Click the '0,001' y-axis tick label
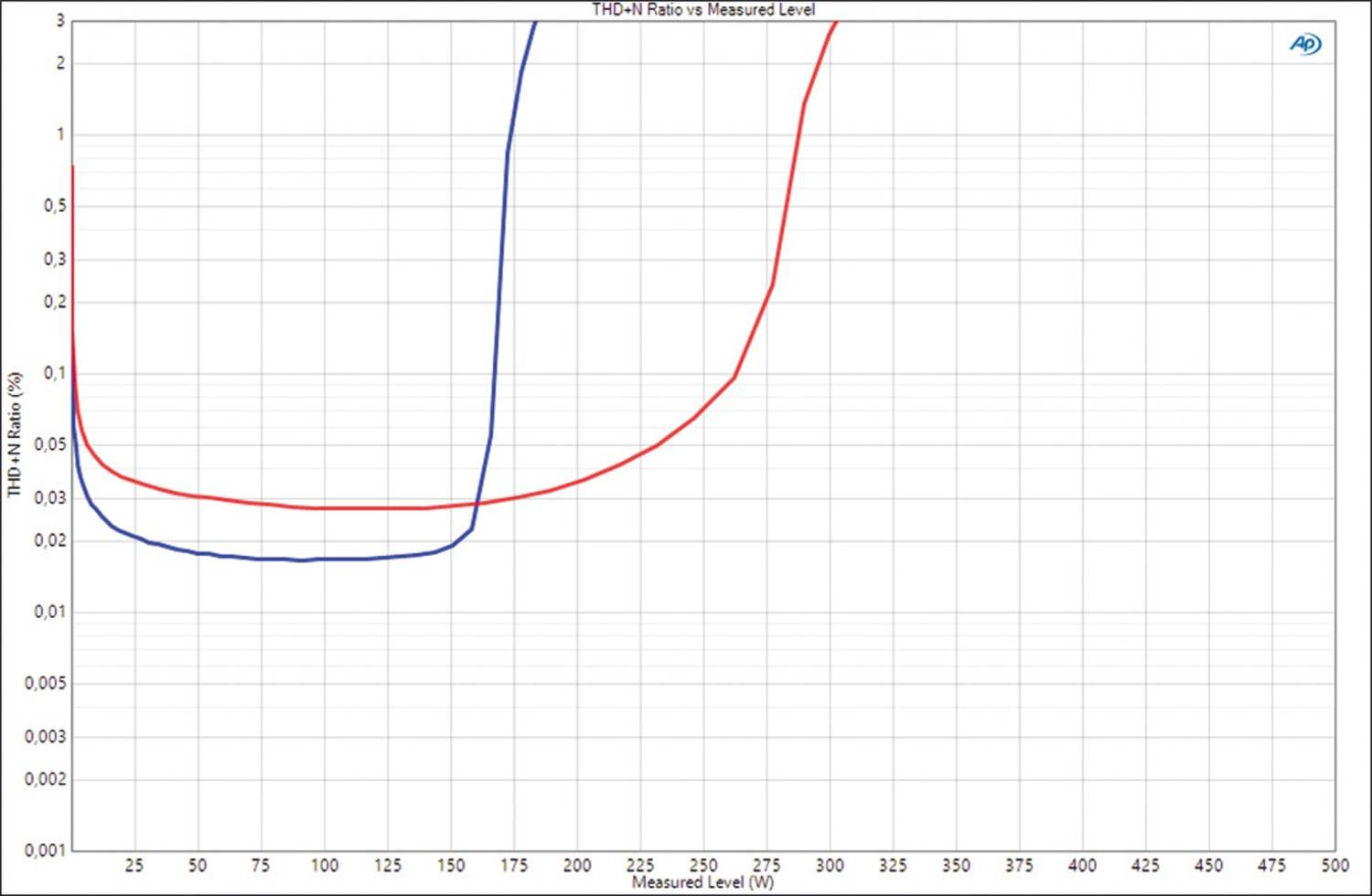 46,850
